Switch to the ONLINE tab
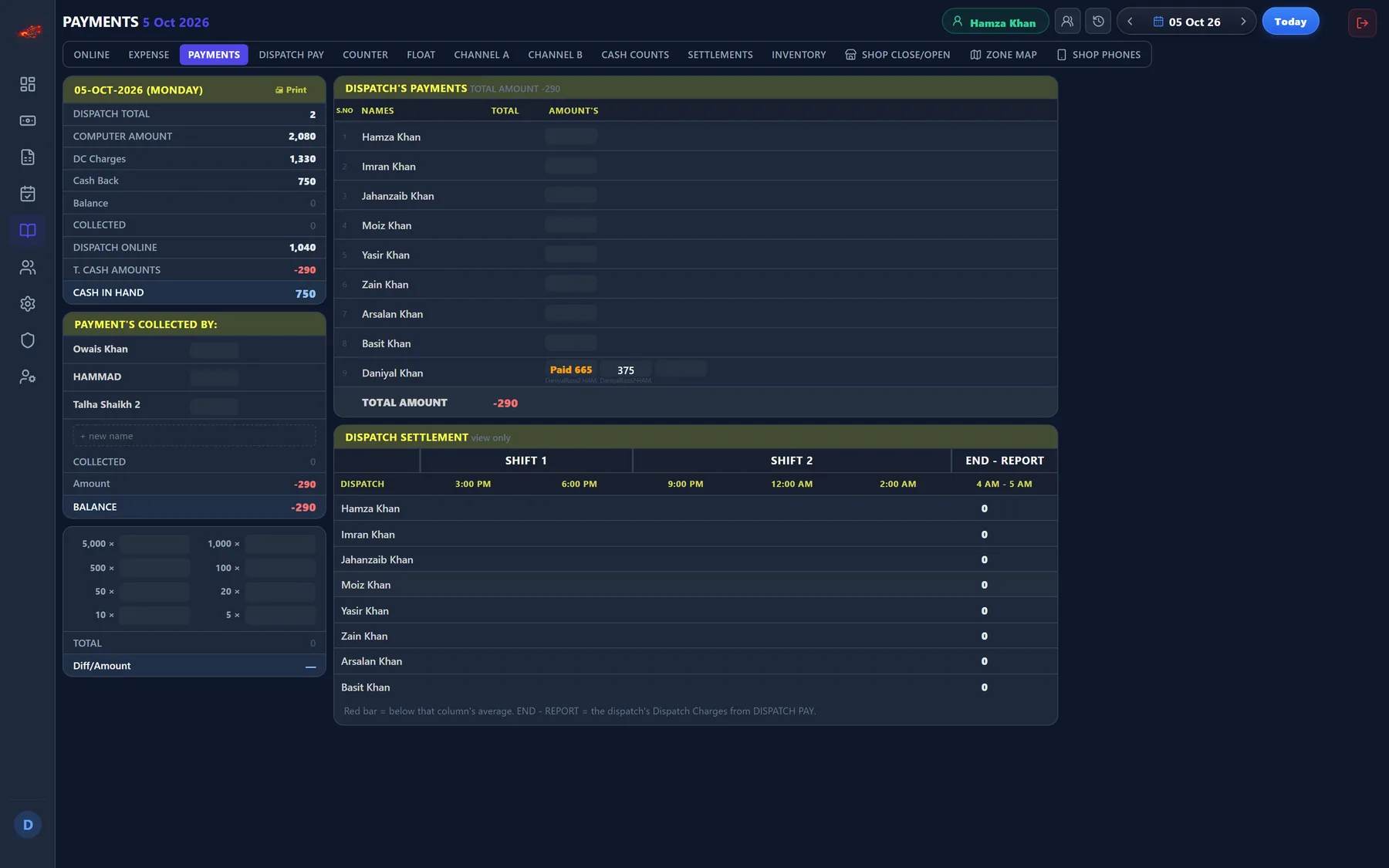 click(x=92, y=55)
